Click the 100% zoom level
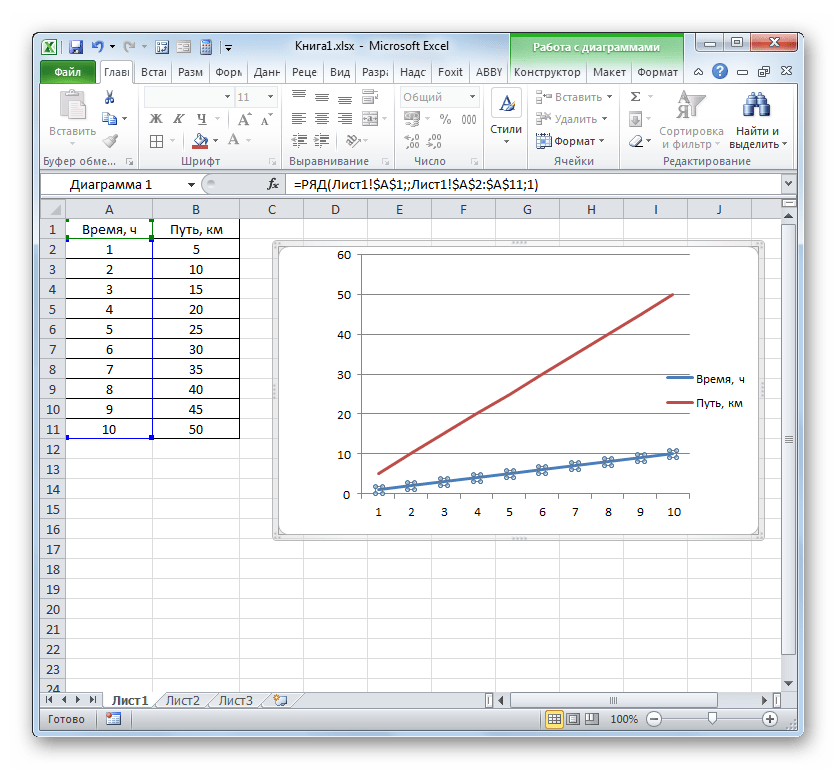 624,719
